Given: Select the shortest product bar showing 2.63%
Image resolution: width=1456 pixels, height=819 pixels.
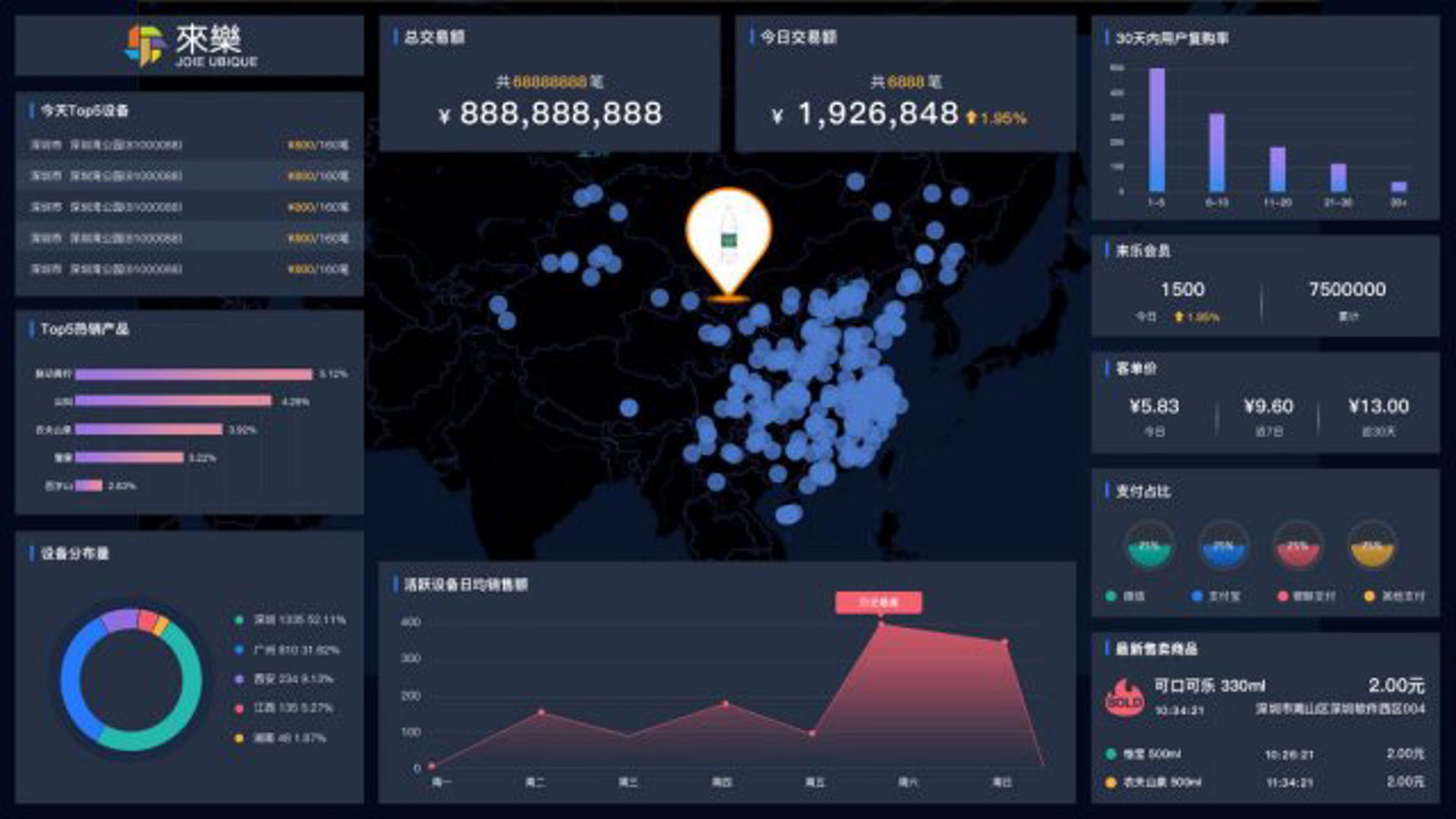Looking at the screenshot, I should (x=89, y=485).
